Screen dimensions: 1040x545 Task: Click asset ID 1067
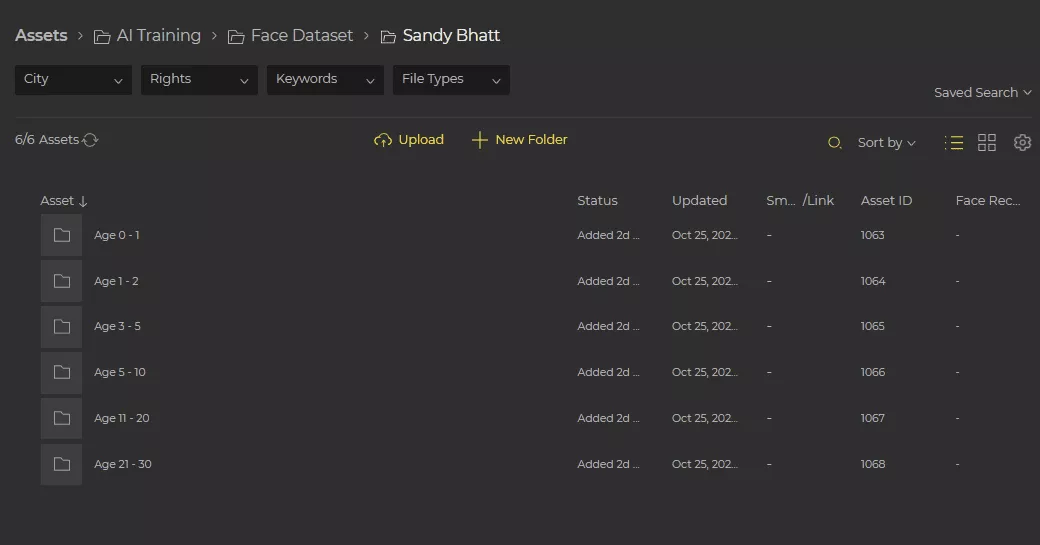coord(872,418)
